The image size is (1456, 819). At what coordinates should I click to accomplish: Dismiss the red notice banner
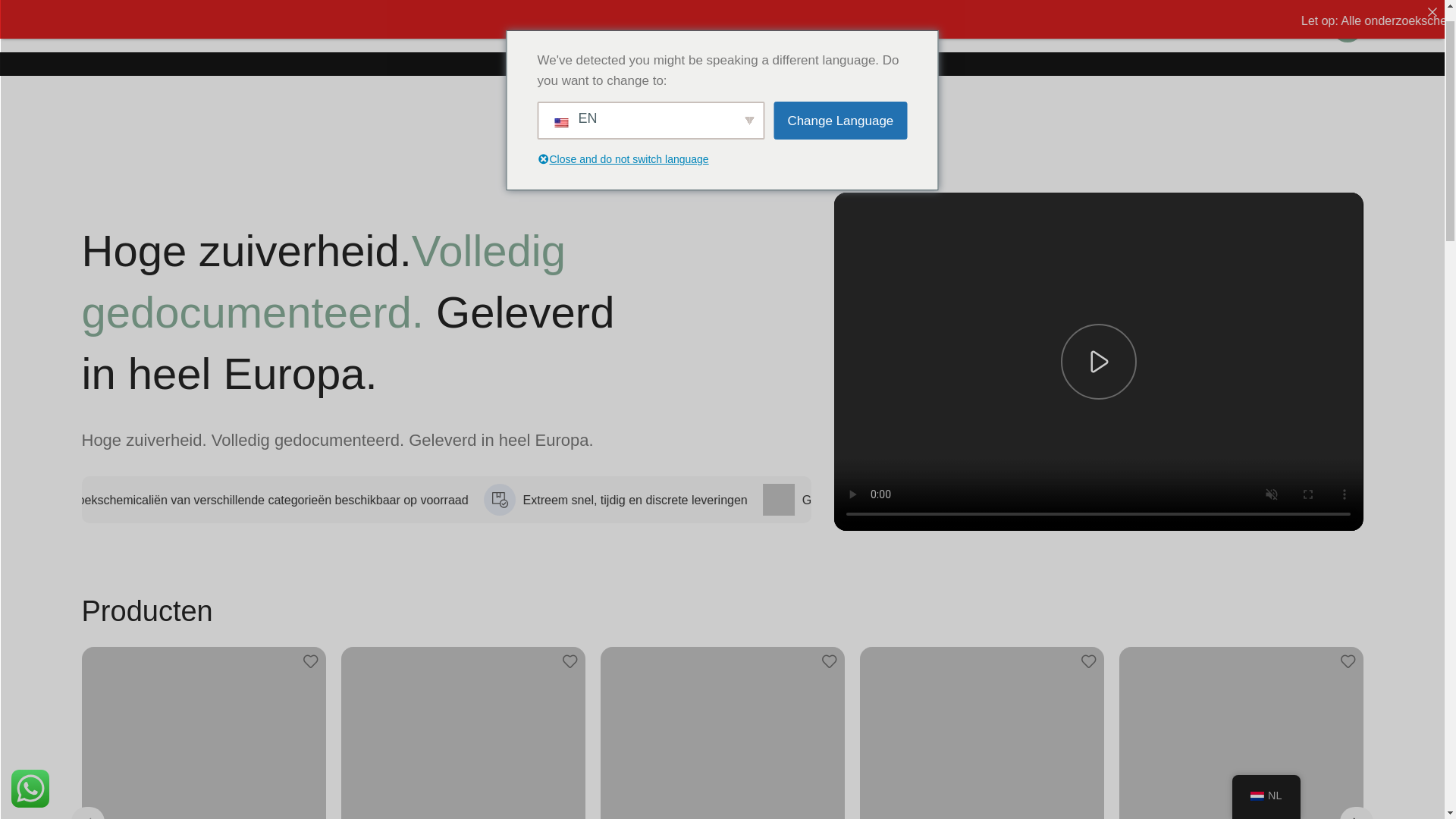[x=1432, y=12]
